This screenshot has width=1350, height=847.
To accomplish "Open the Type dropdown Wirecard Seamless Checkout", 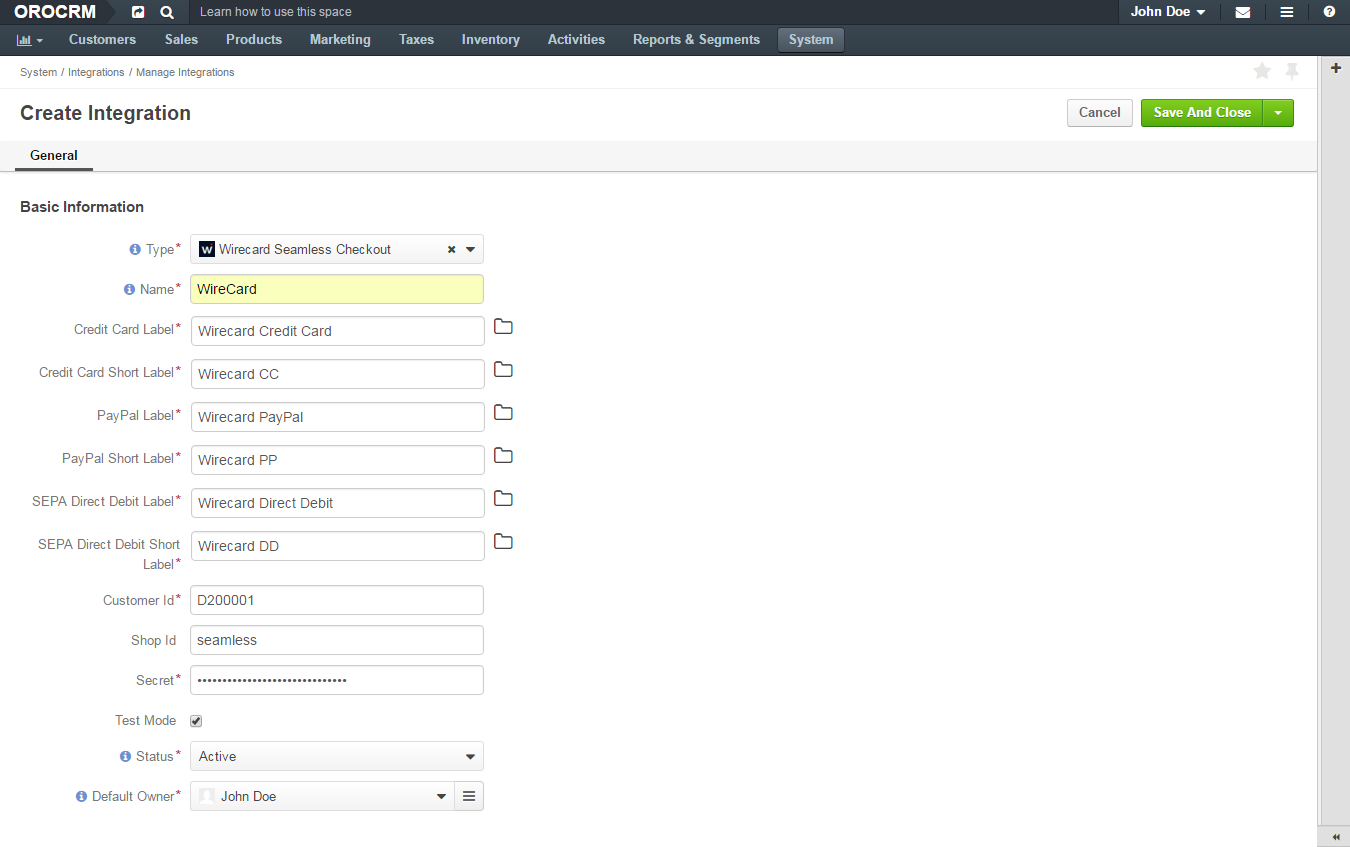I will click(x=337, y=249).
